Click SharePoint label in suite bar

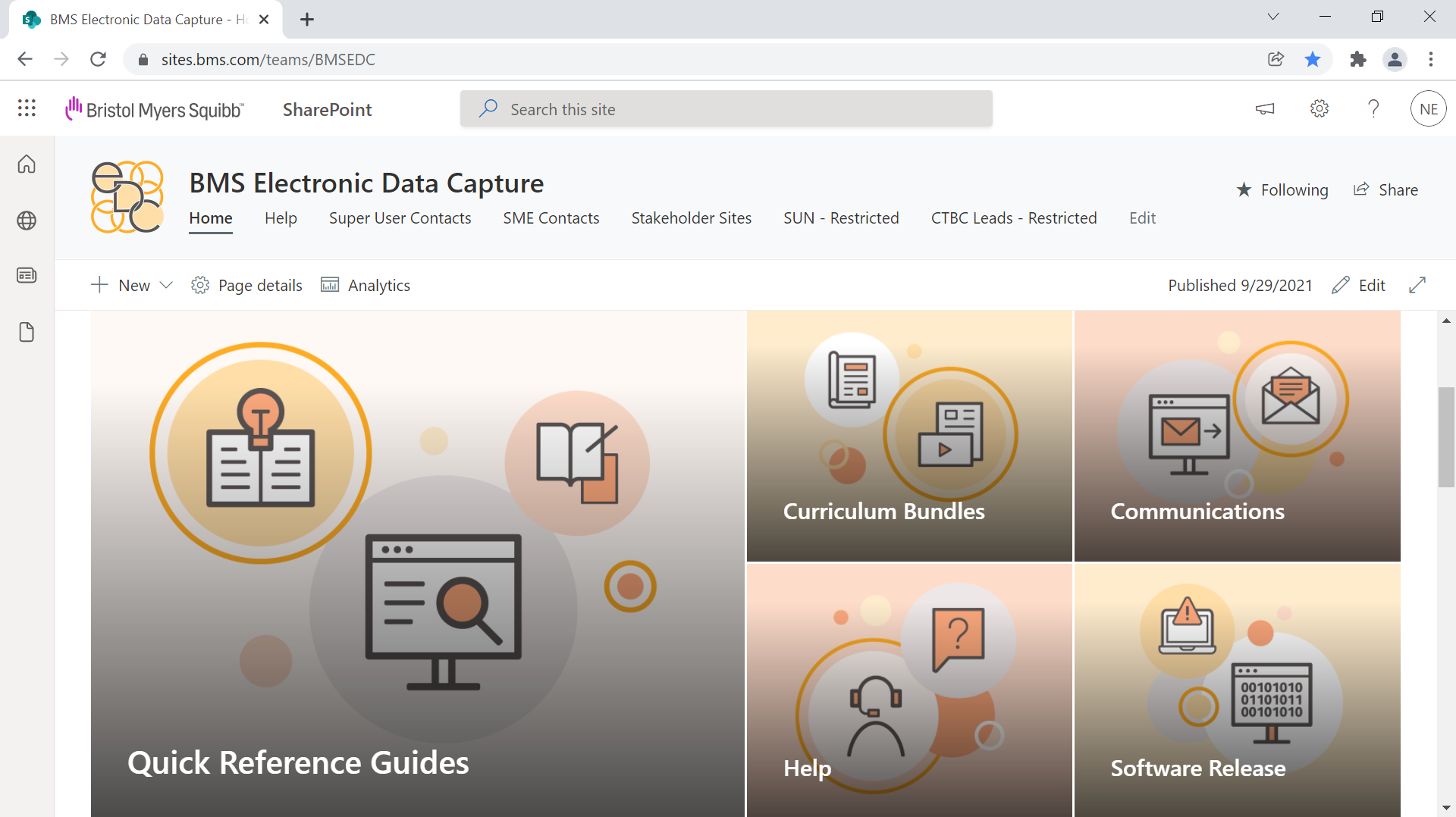click(327, 109)
